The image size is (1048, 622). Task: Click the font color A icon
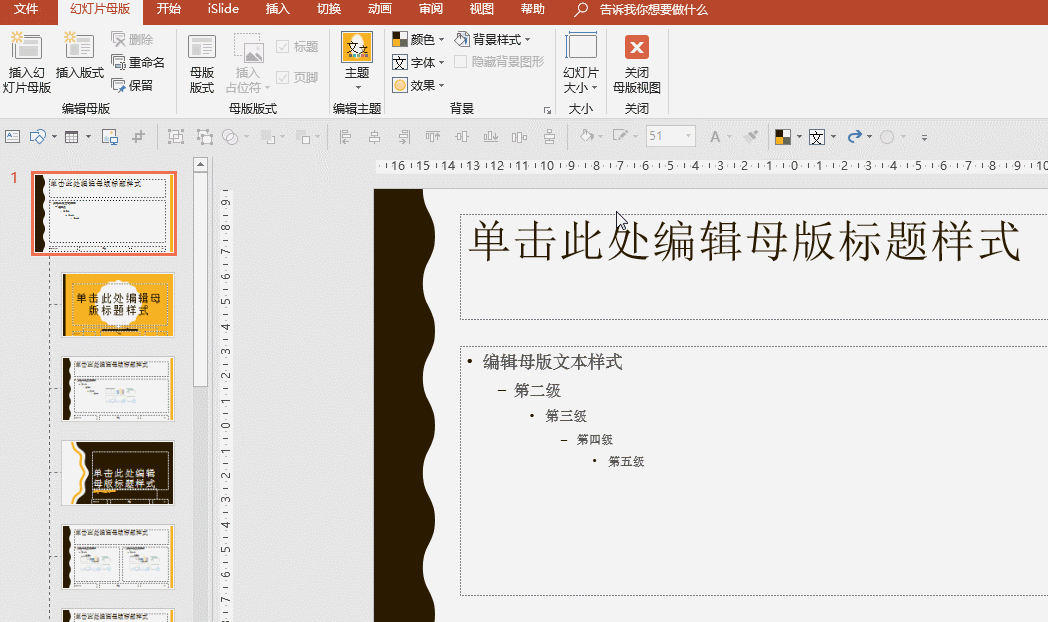coord(714,137)
